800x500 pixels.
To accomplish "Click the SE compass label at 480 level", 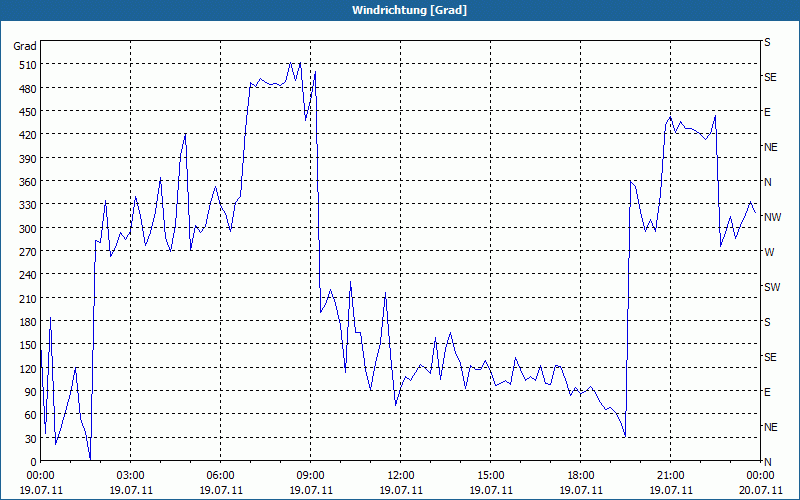I will (770, 77).
